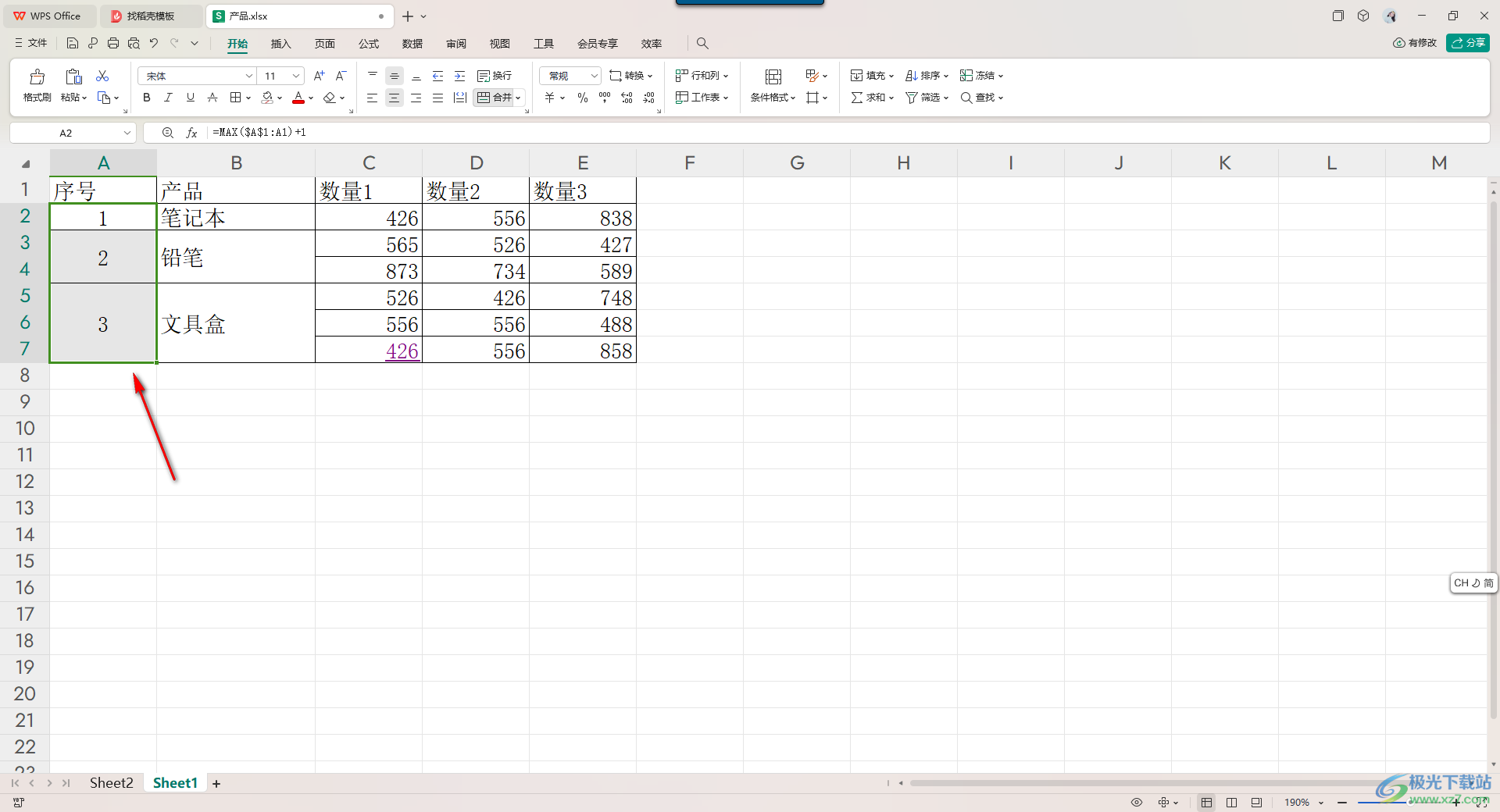Click the cell containing 文具盒
1500x812 pixels.
[x=236, y=323]
